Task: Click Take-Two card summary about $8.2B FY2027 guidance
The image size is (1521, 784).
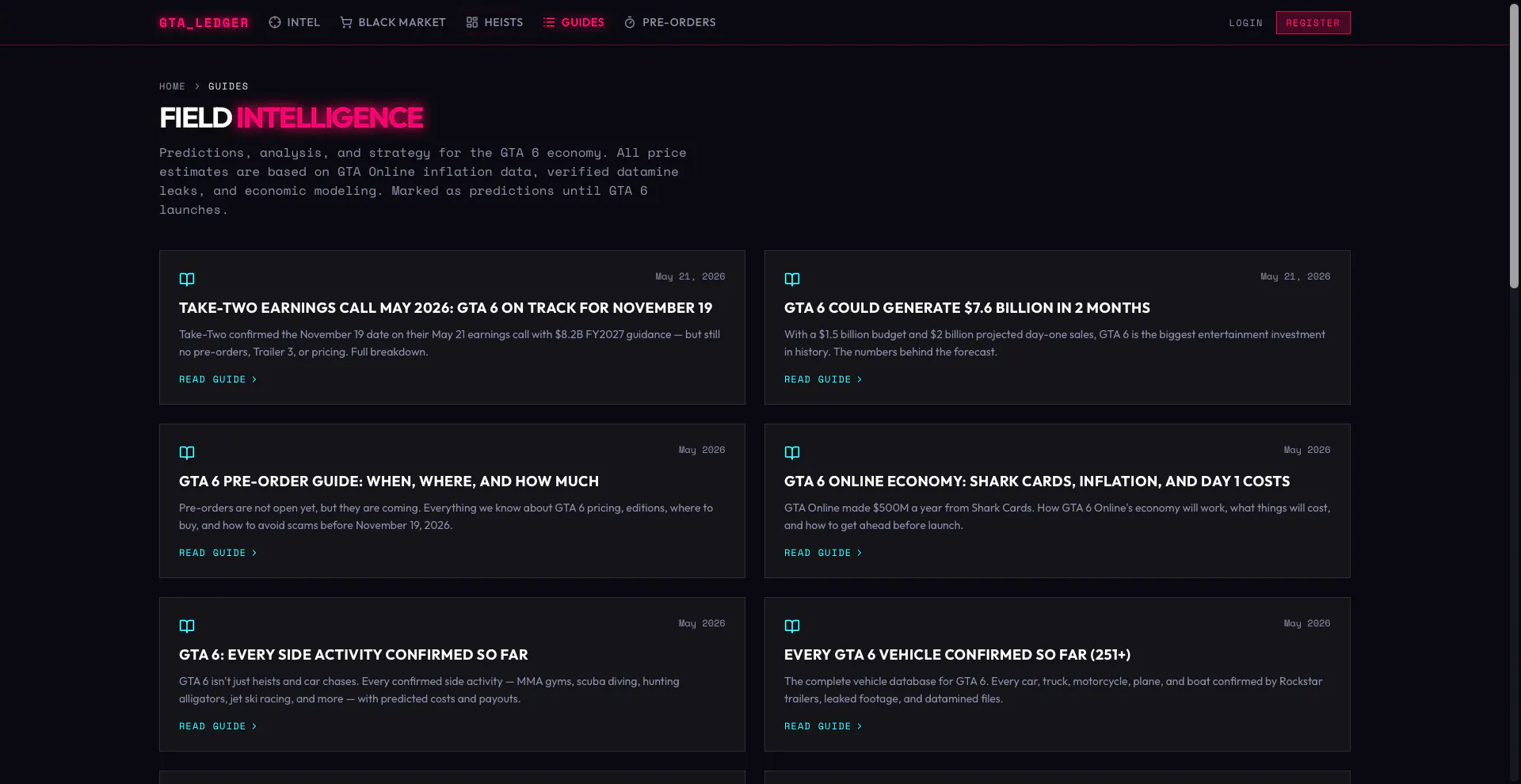Action: click(x=449, y=344)
